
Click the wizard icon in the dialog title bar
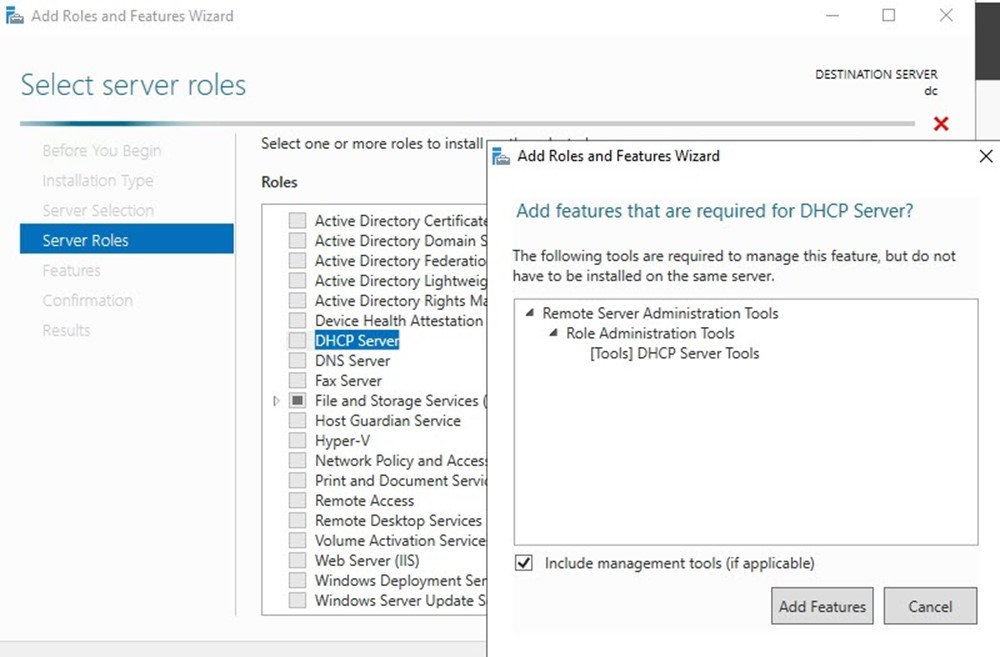[x=501, y=156]
